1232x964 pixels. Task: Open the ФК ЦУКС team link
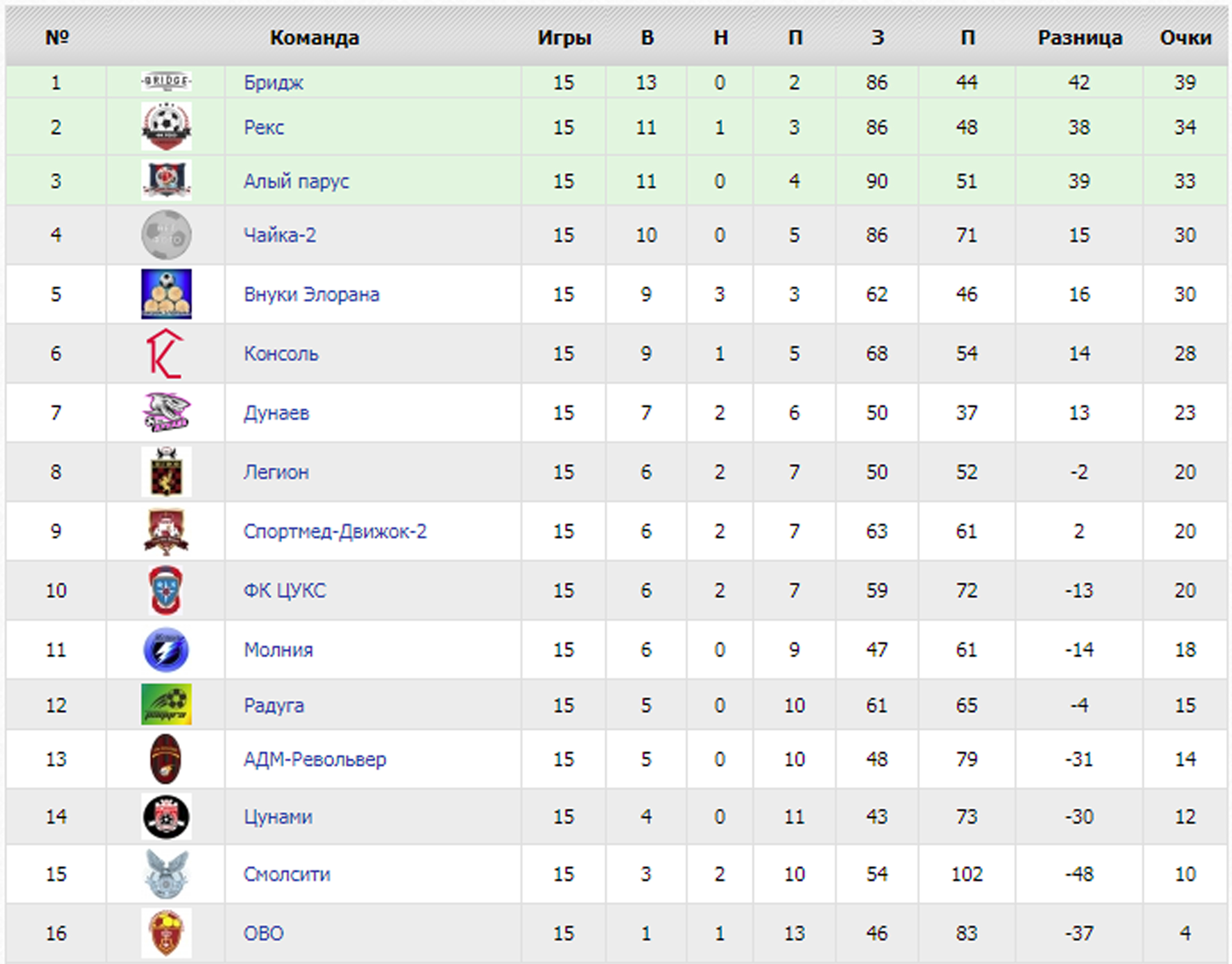285,590
